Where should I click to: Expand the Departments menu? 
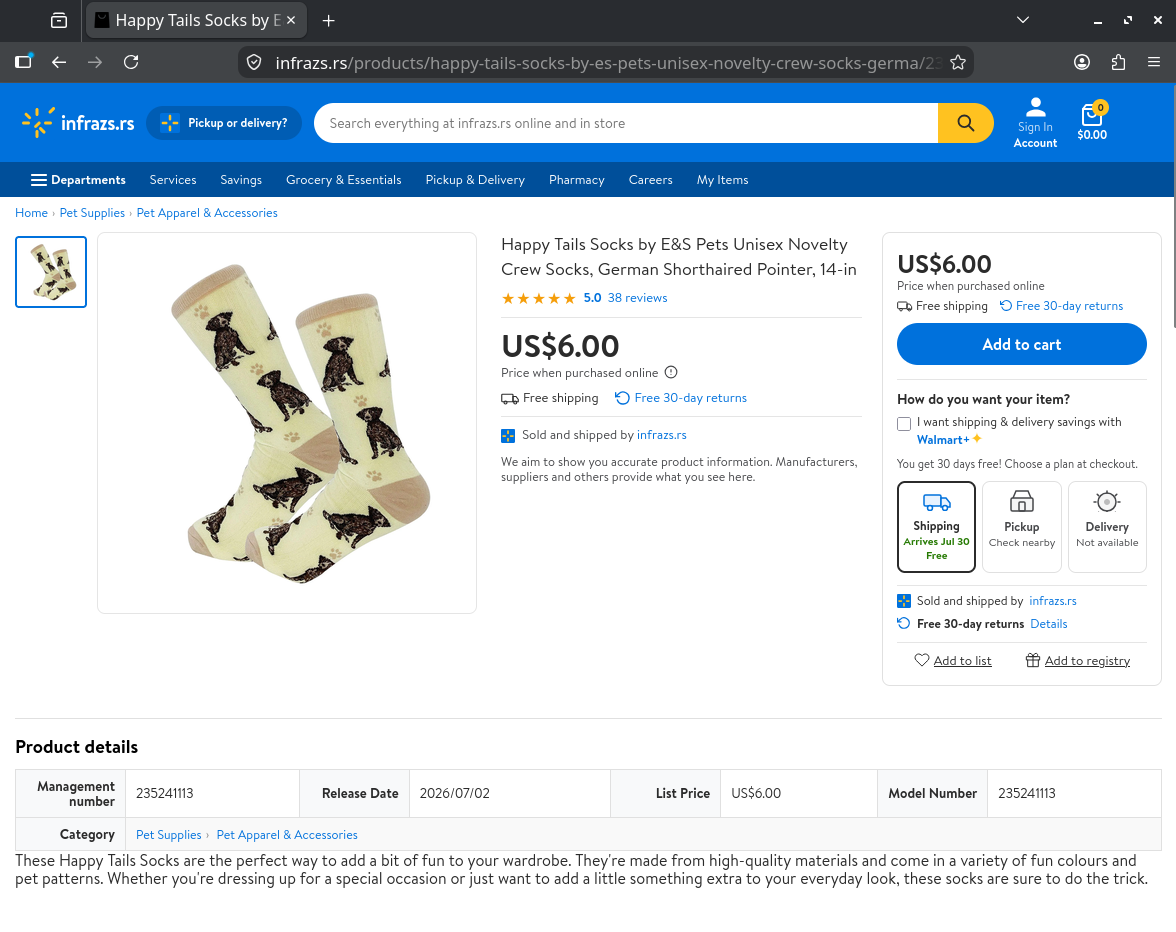(78, 180)
